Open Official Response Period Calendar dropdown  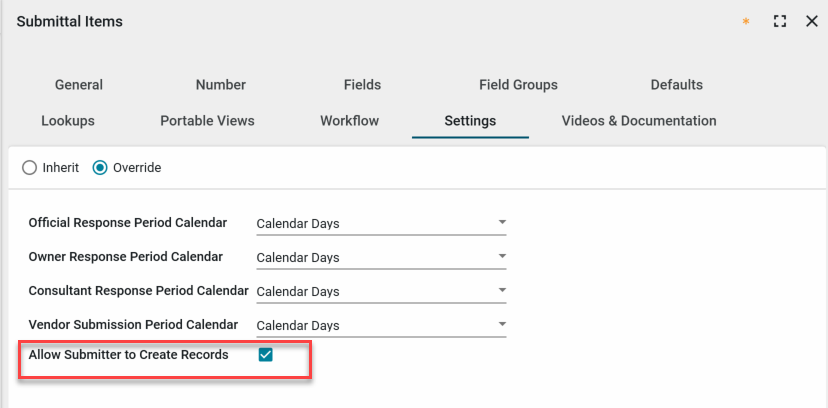(381, 223)
